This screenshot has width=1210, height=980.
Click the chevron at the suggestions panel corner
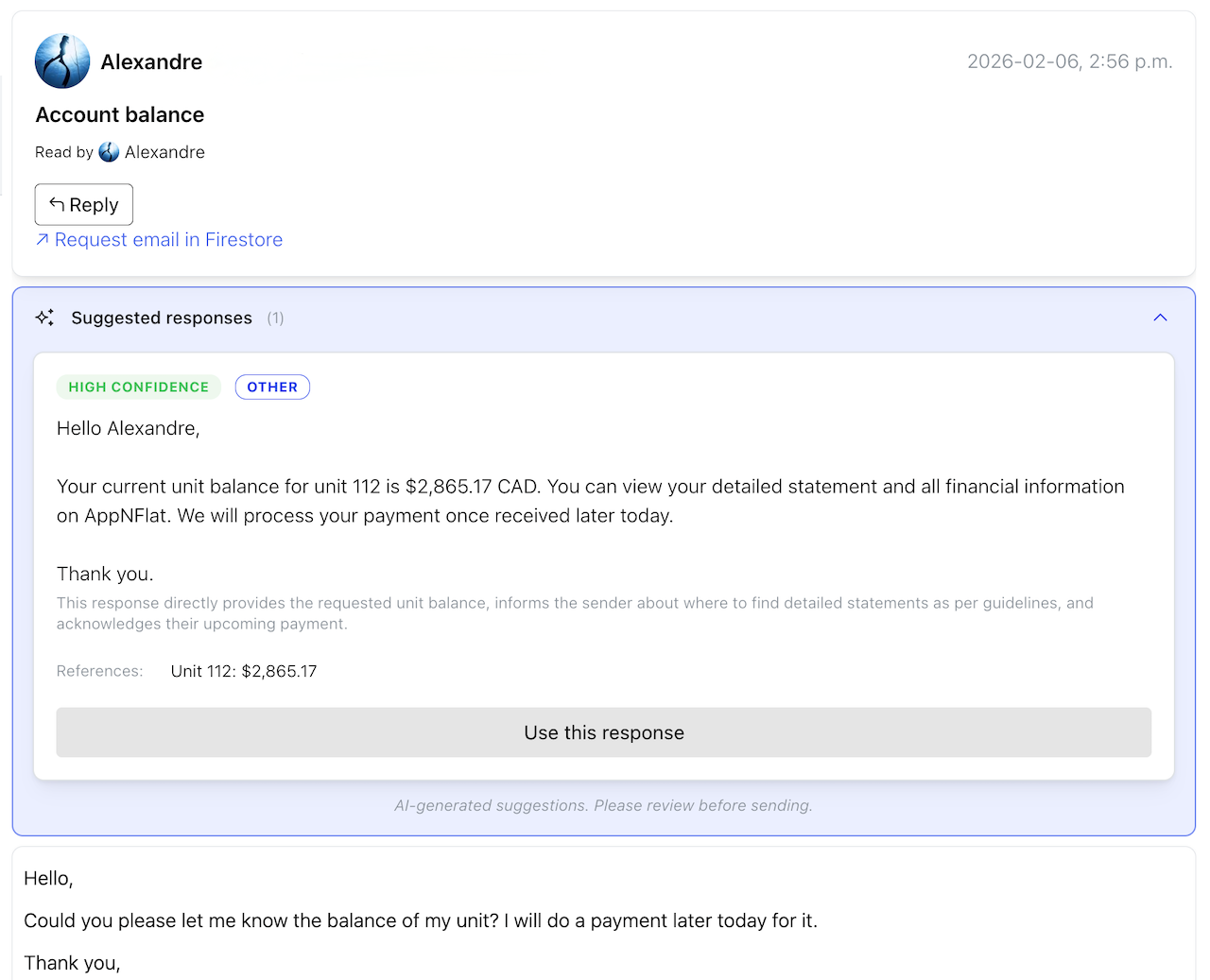coord(1160,318)
